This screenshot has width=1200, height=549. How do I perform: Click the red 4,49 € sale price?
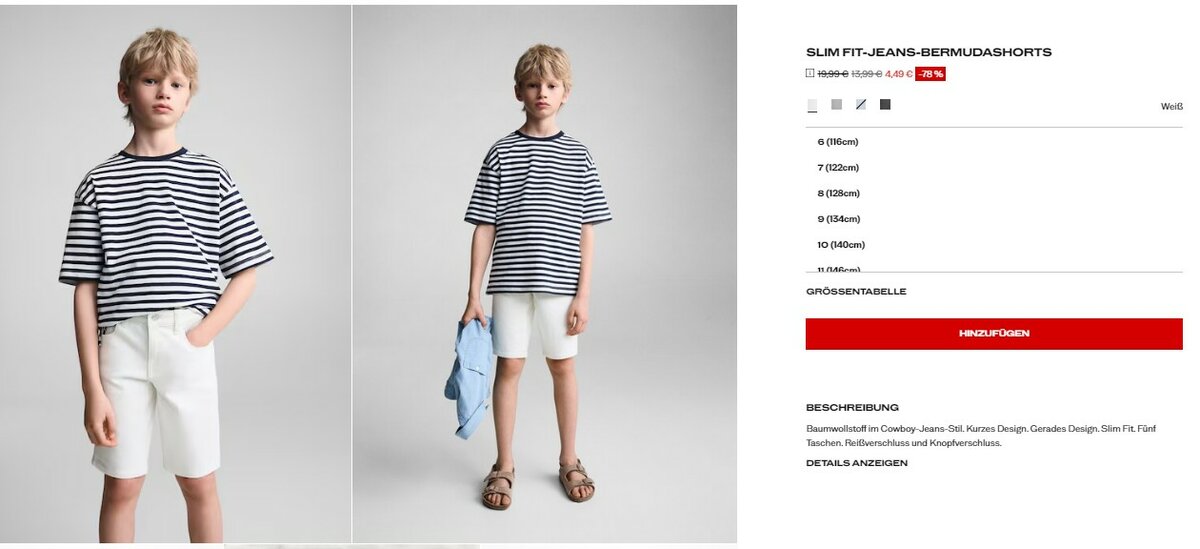coord(899,74)
